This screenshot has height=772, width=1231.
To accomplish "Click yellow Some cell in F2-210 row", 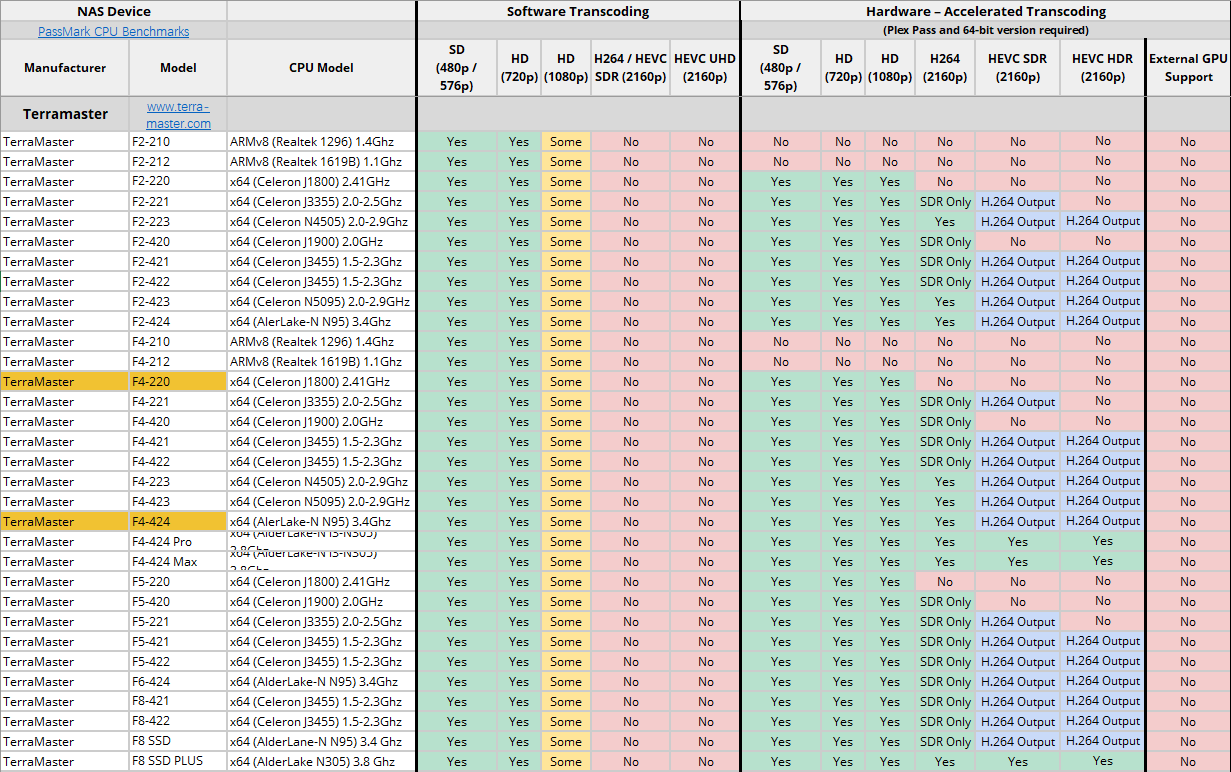I will click(565, 141).
